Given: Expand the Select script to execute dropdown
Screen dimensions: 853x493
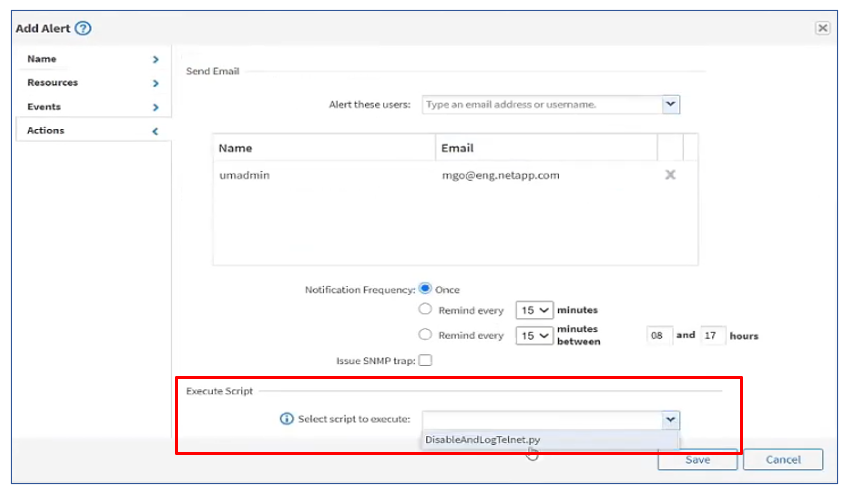Looking at the screenshot, I should (x=670, y=420).
